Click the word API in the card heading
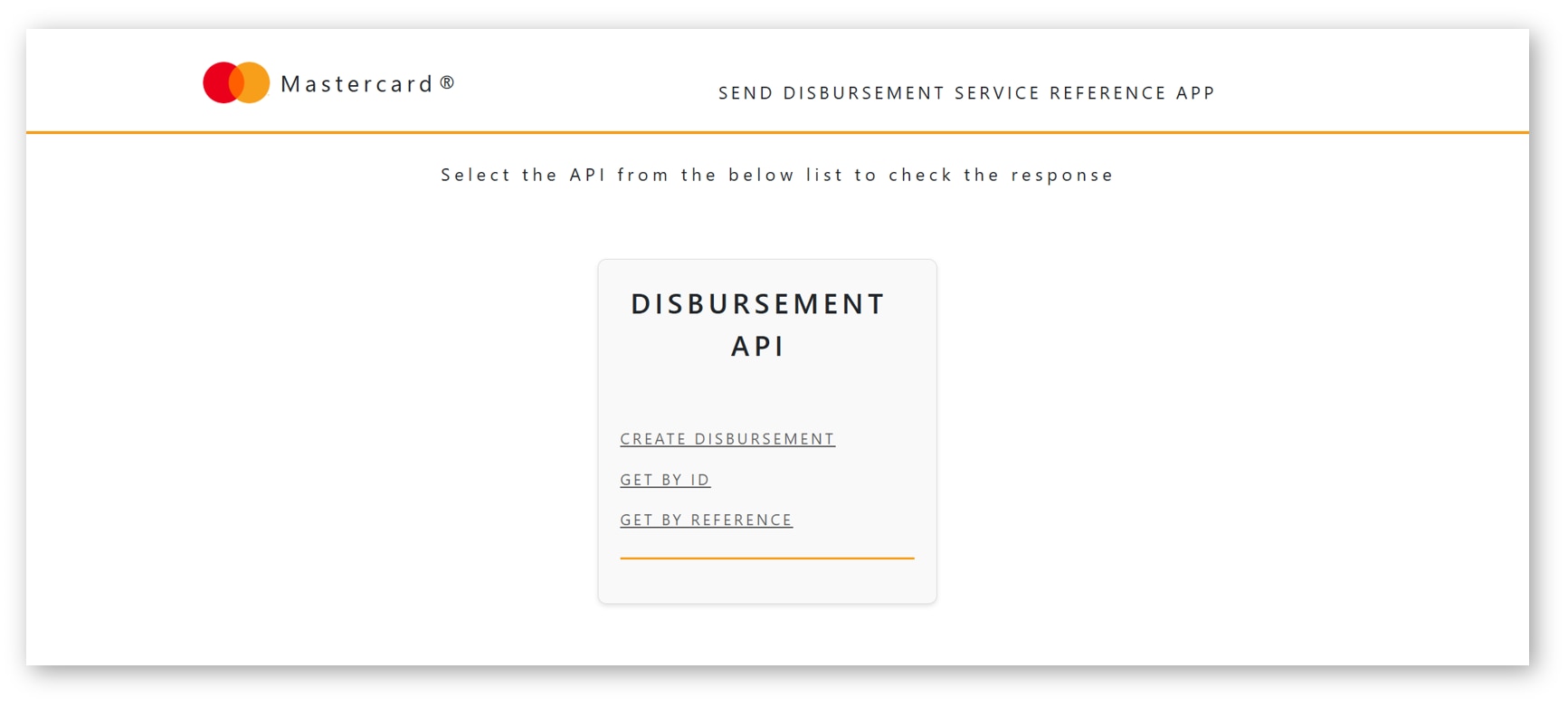This screenshot has height=707, width=1568. 757,347
